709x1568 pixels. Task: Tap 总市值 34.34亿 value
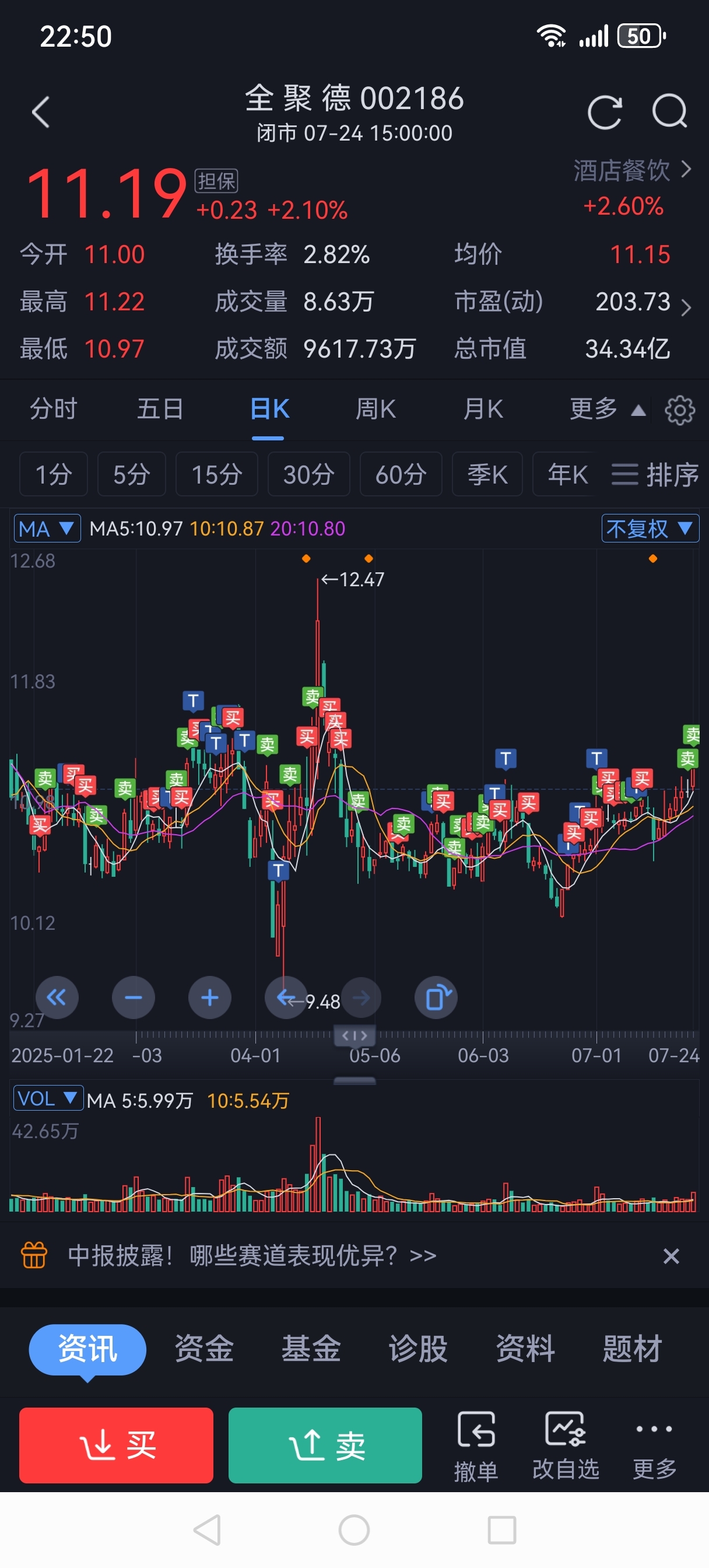[x=627, y=349]
